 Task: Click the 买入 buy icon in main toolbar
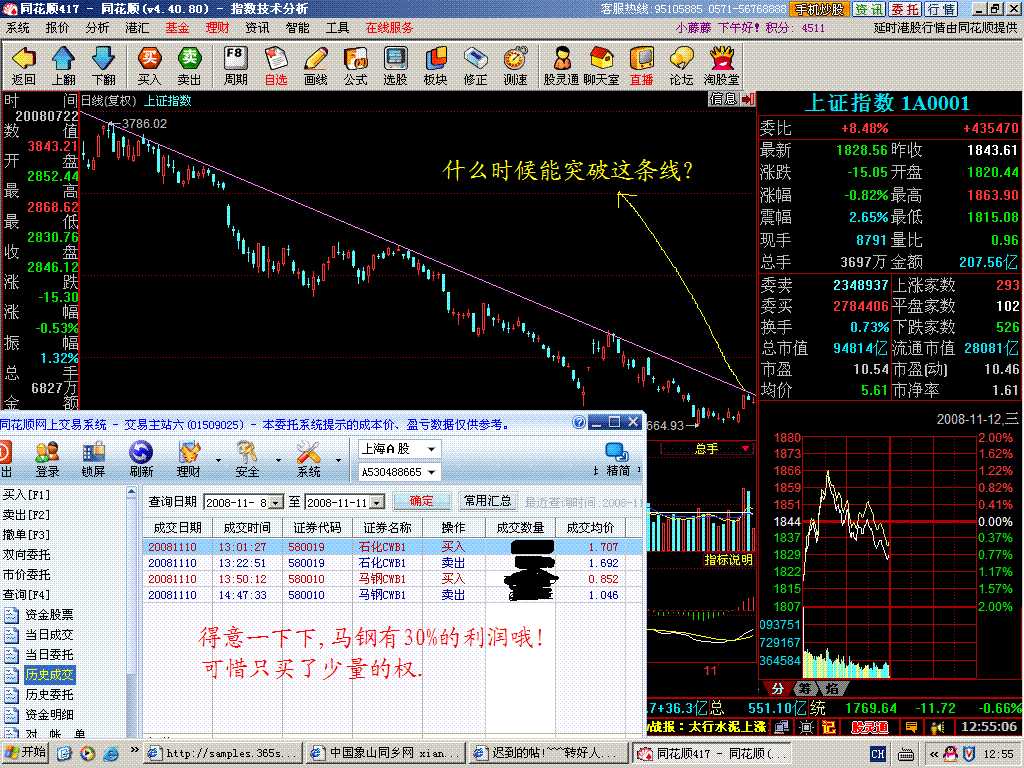[149, 65]
